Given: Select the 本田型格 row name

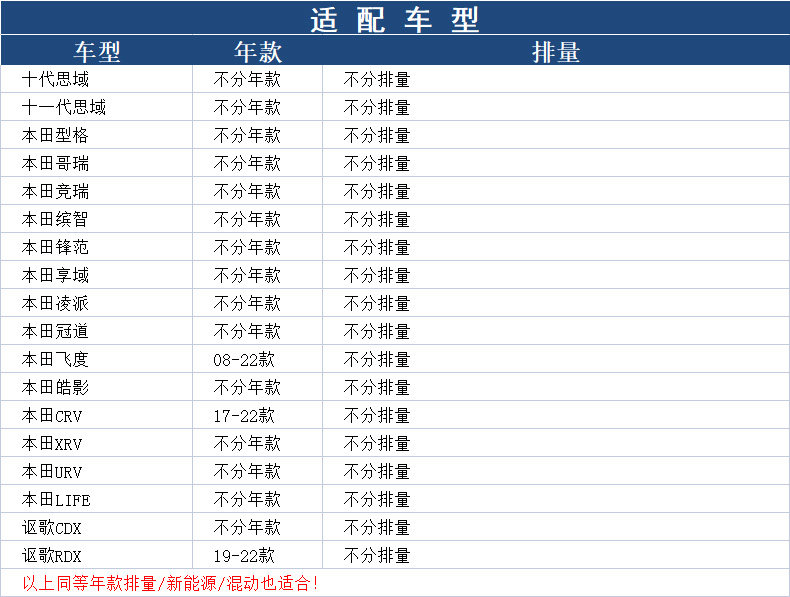Looking at the screenshot, I should pyautogui.click(x=55, y=135).
